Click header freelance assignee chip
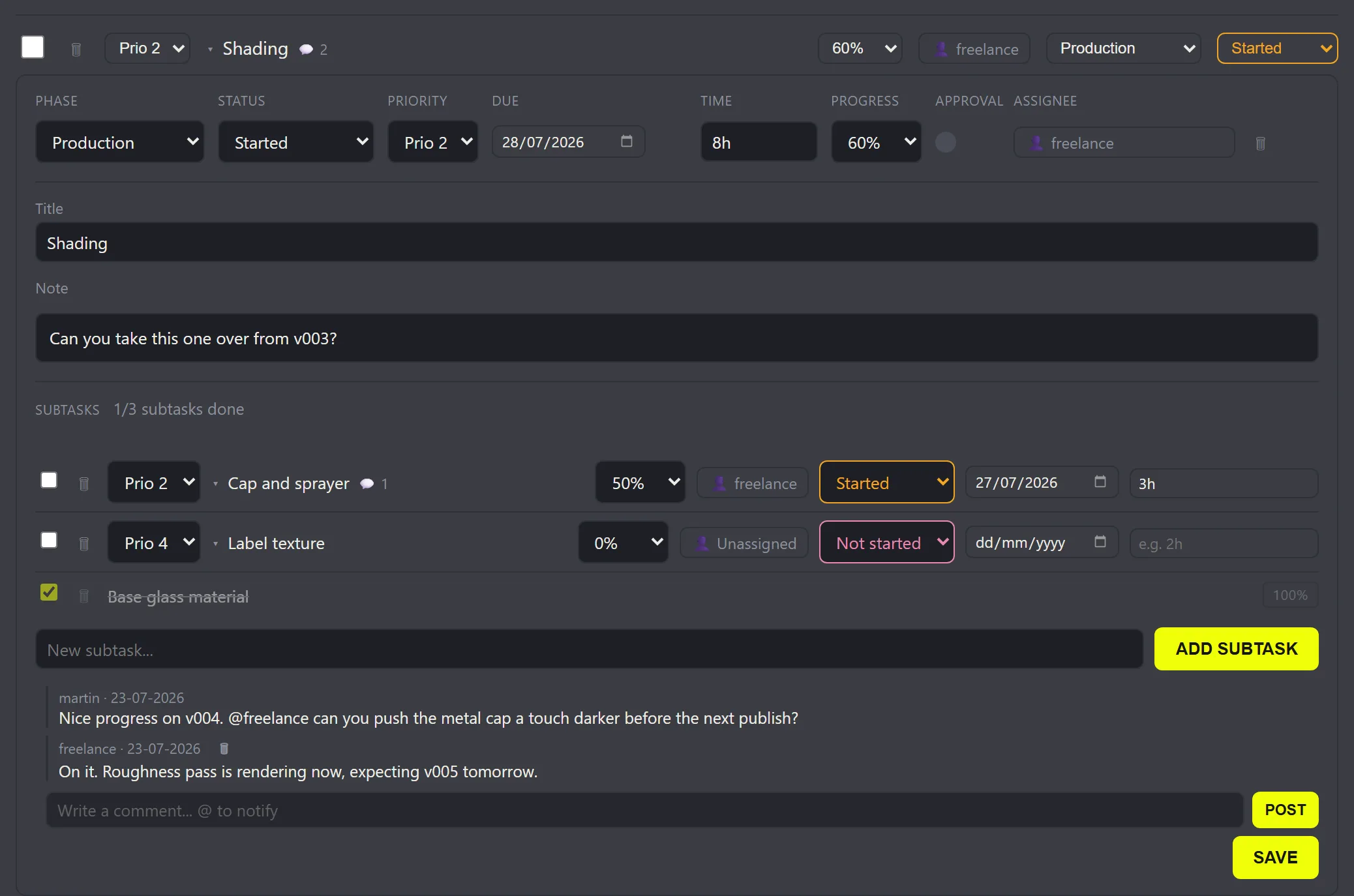Image resolution: width=1354 pixels, height=896 pixels. (x=974, y=49)
